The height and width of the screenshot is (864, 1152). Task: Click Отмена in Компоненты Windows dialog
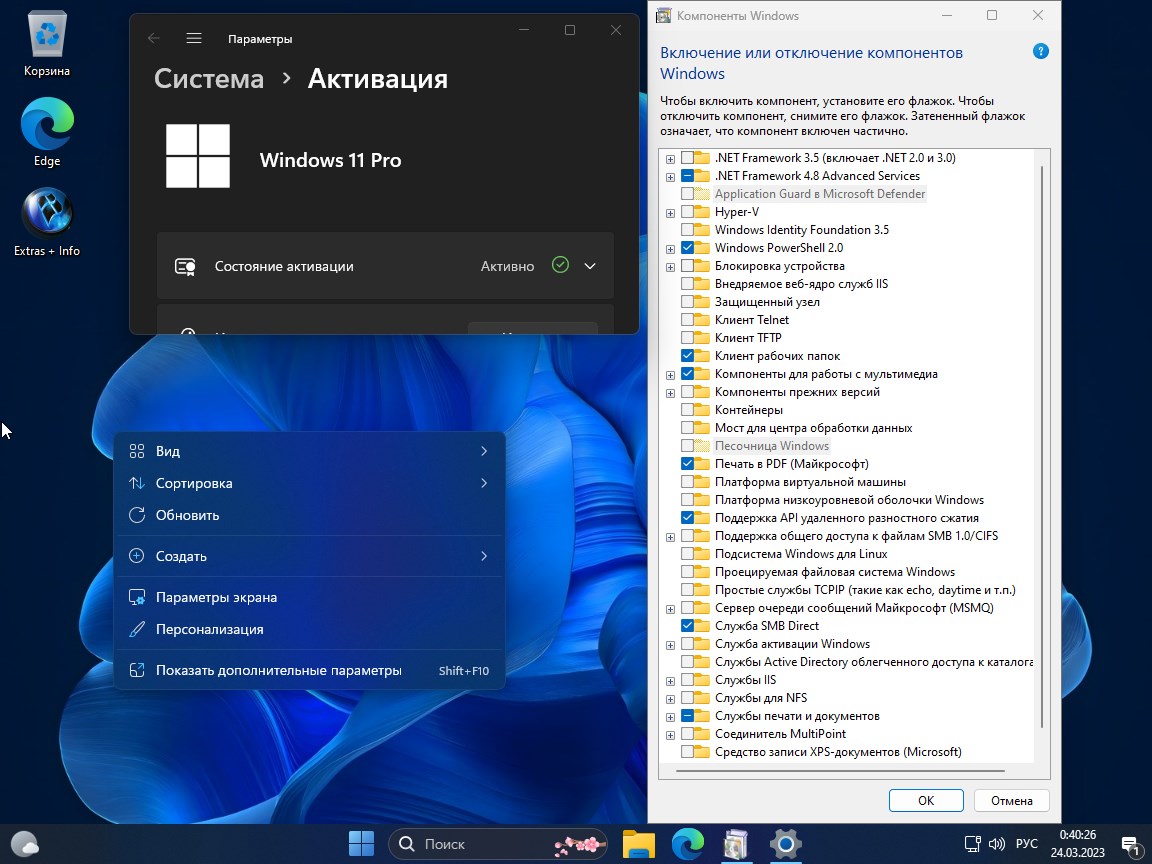[x=1011, y=800]
